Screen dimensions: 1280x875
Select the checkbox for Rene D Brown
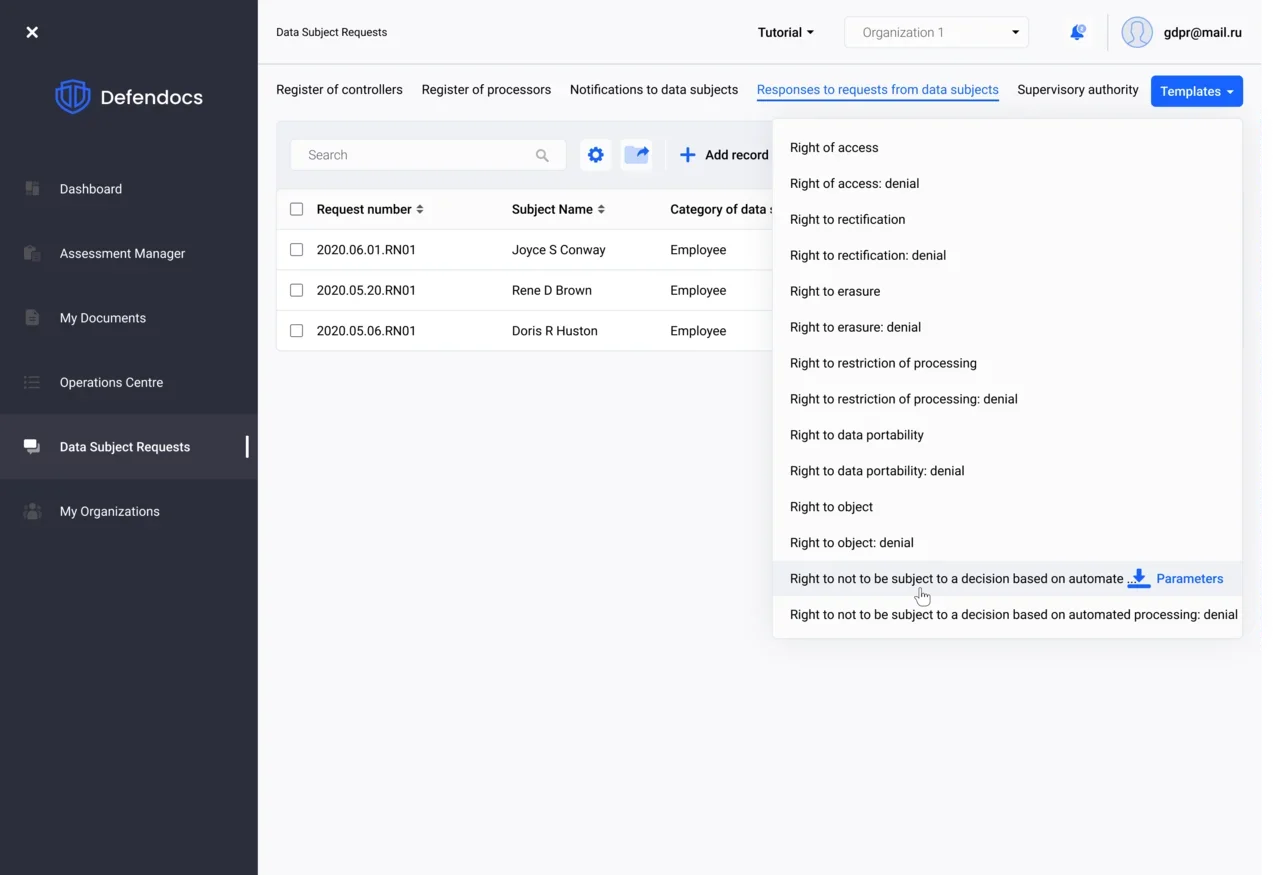click(296, 290)
